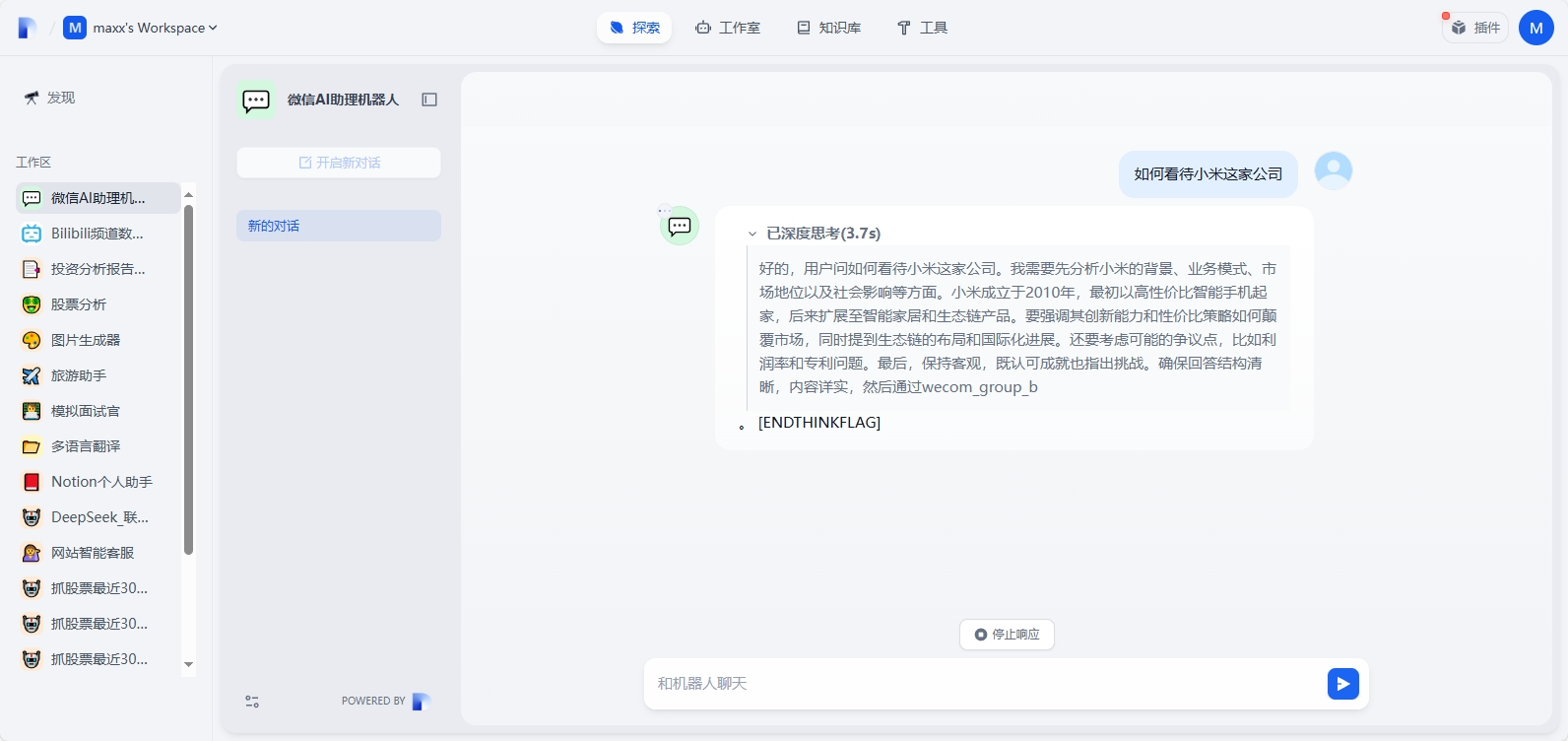Viewport: 1568px width, 741px height.
Task: Select the 新的对话 conversation
Action: coord(339,226)
